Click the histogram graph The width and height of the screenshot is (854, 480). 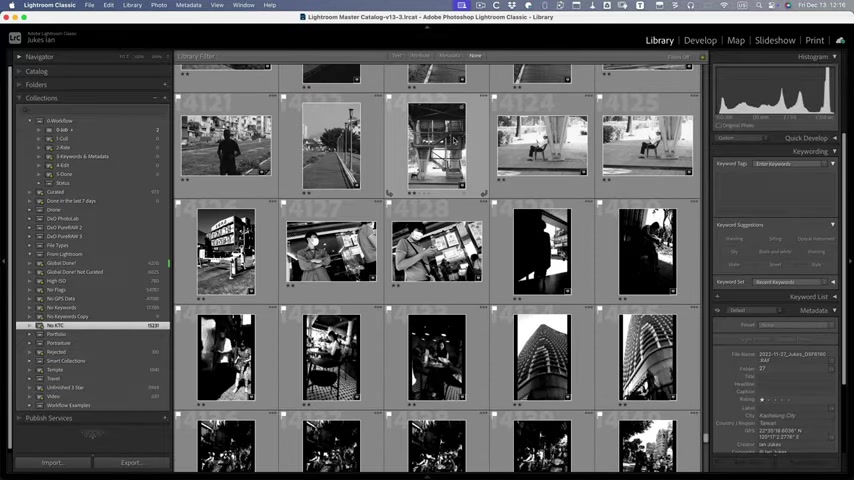[774, 90]
